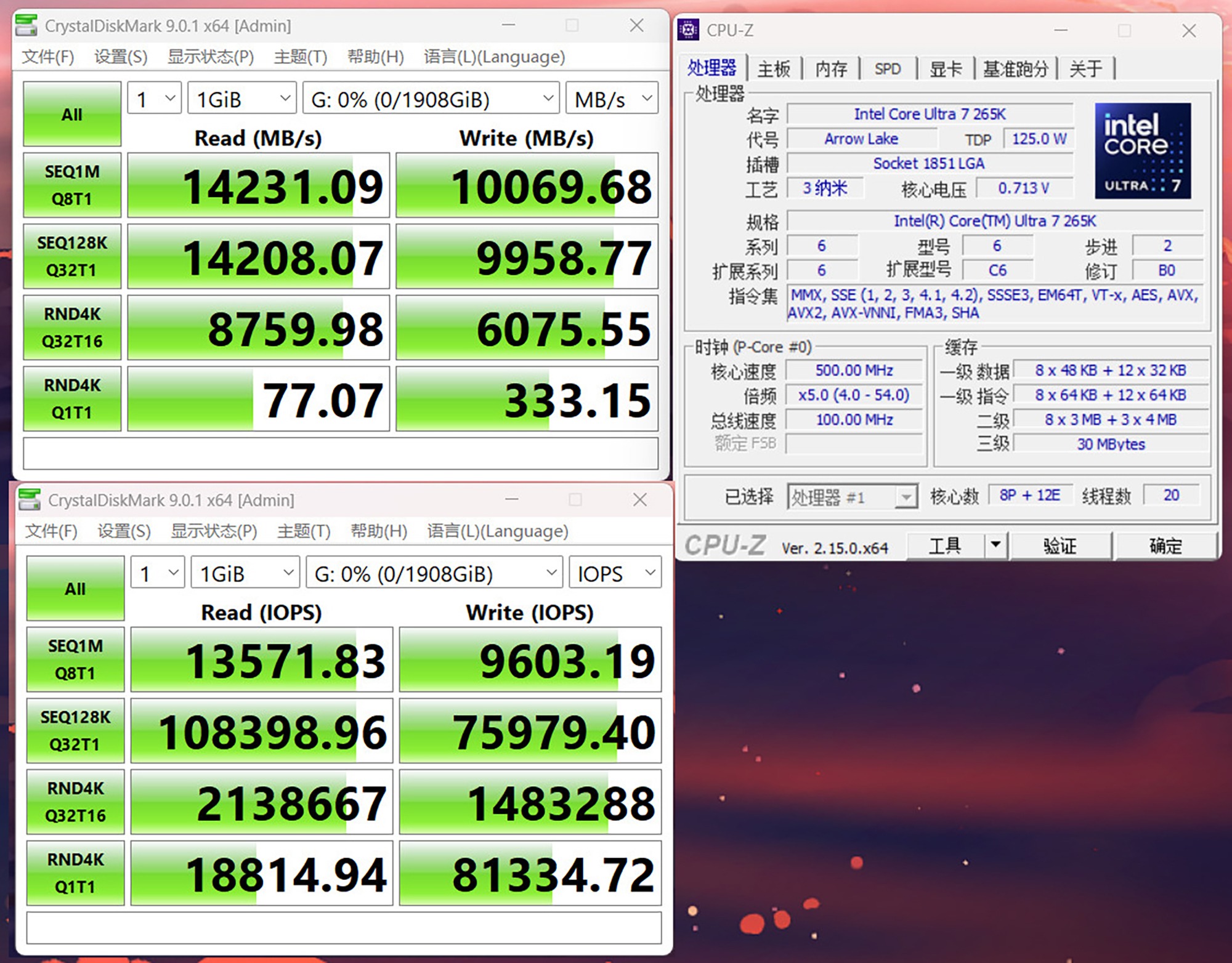Click the CPU-Z chip icon in title bar
Viewport: 1232px width, 963px height.
688,30
